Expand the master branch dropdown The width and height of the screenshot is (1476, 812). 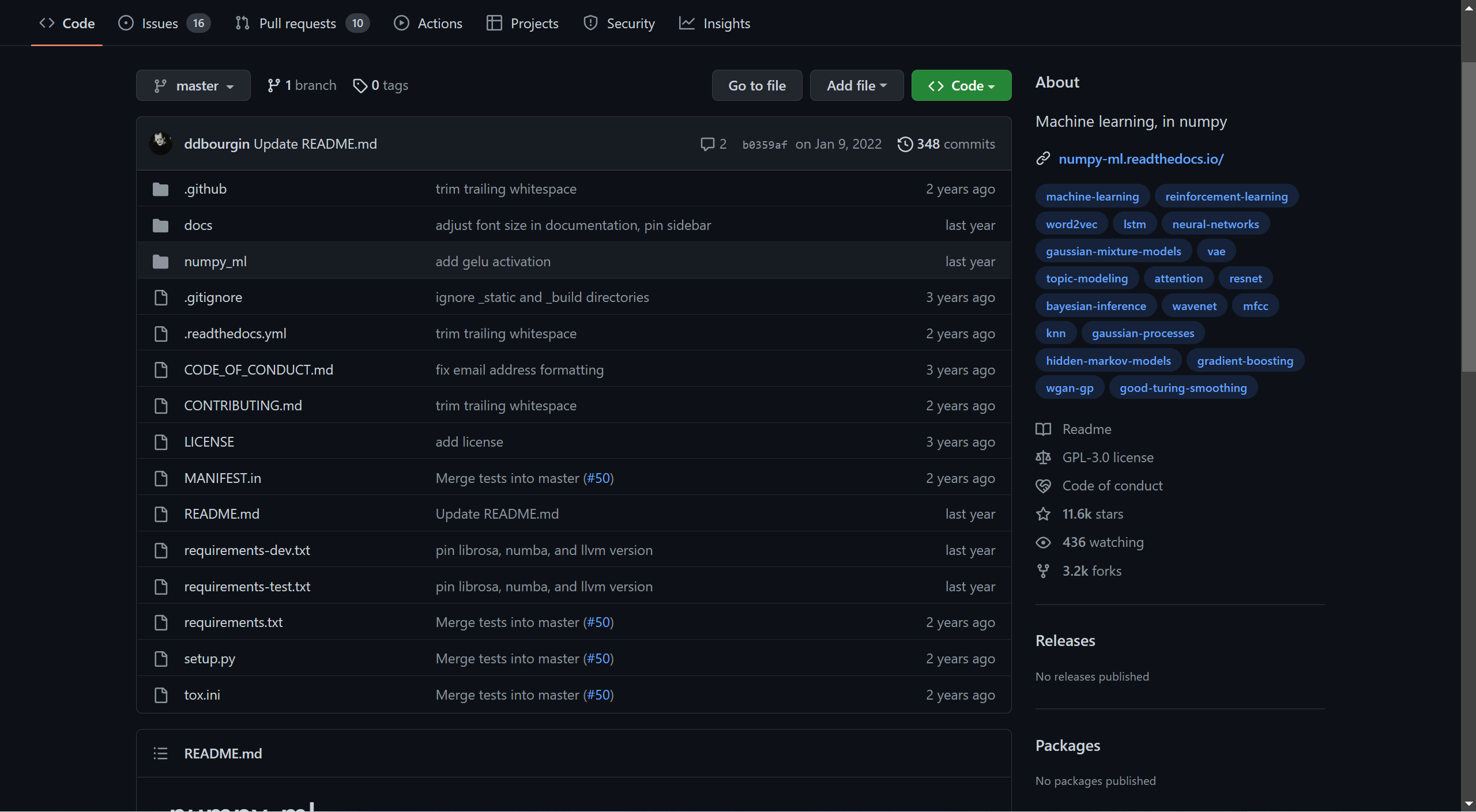[x=193, y=85]
